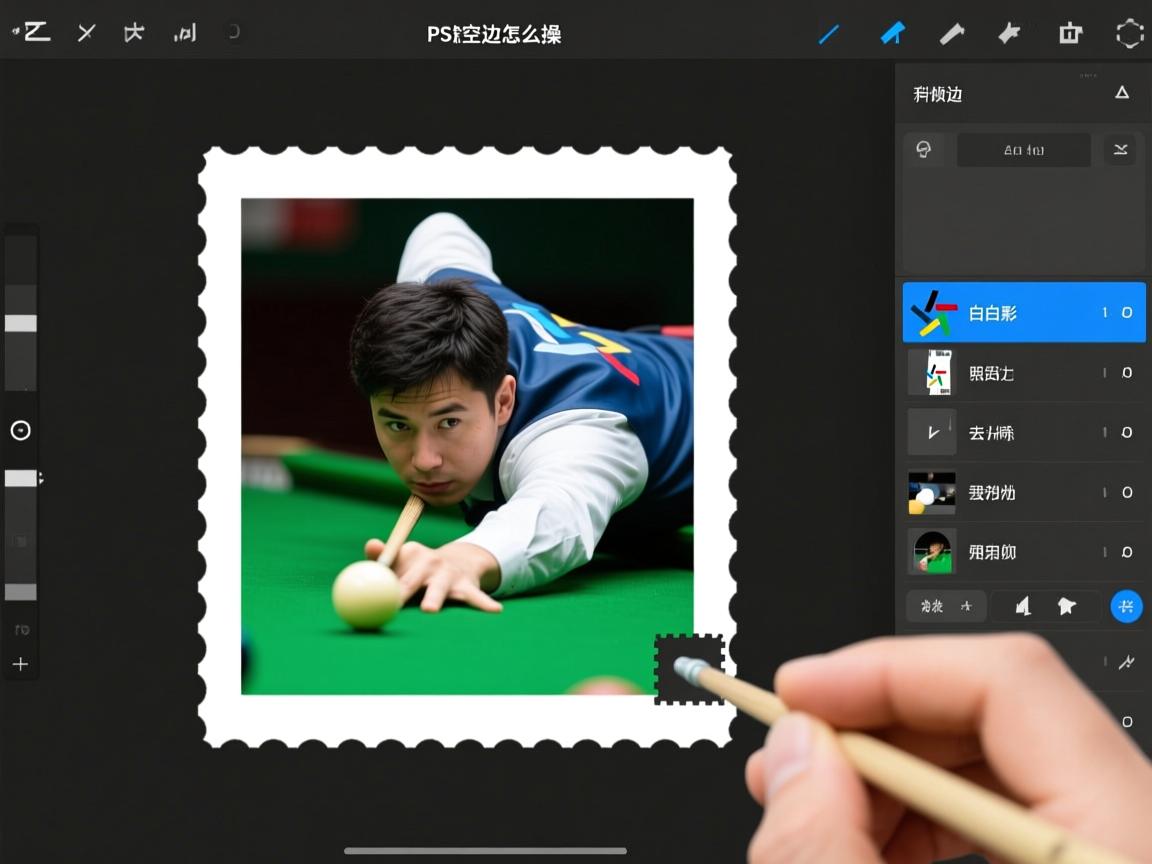Click the blue circular button below layers
The width and height of the screenshot is (1152, 864).
[1126, 606]
